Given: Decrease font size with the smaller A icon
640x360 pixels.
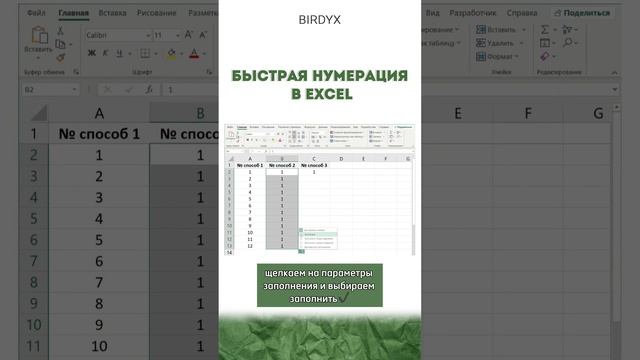Looking at the screenshot, I should [203, 35].
